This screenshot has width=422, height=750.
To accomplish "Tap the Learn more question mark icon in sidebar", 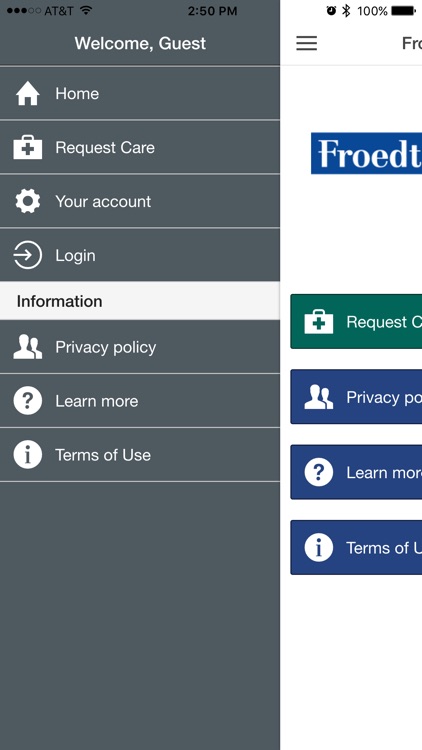I will pos(28,401).
